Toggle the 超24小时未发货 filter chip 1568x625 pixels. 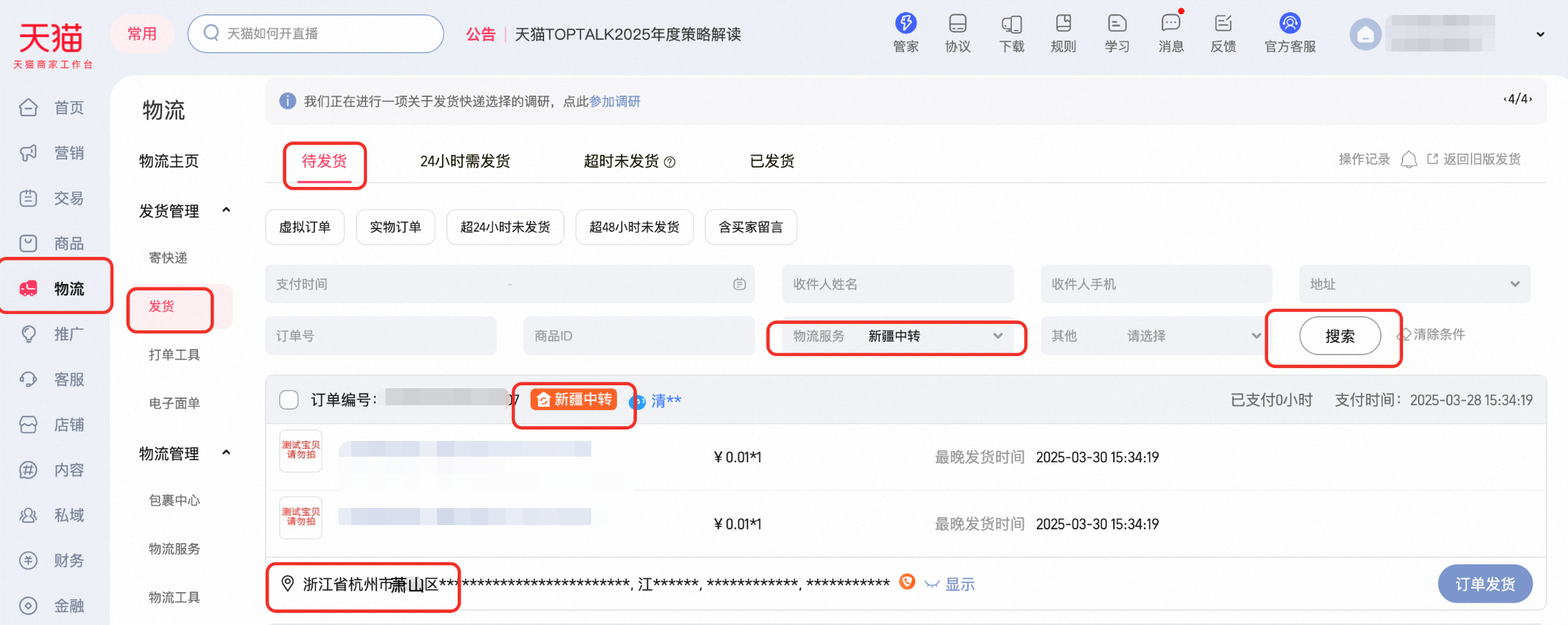[x=506, y=227]
